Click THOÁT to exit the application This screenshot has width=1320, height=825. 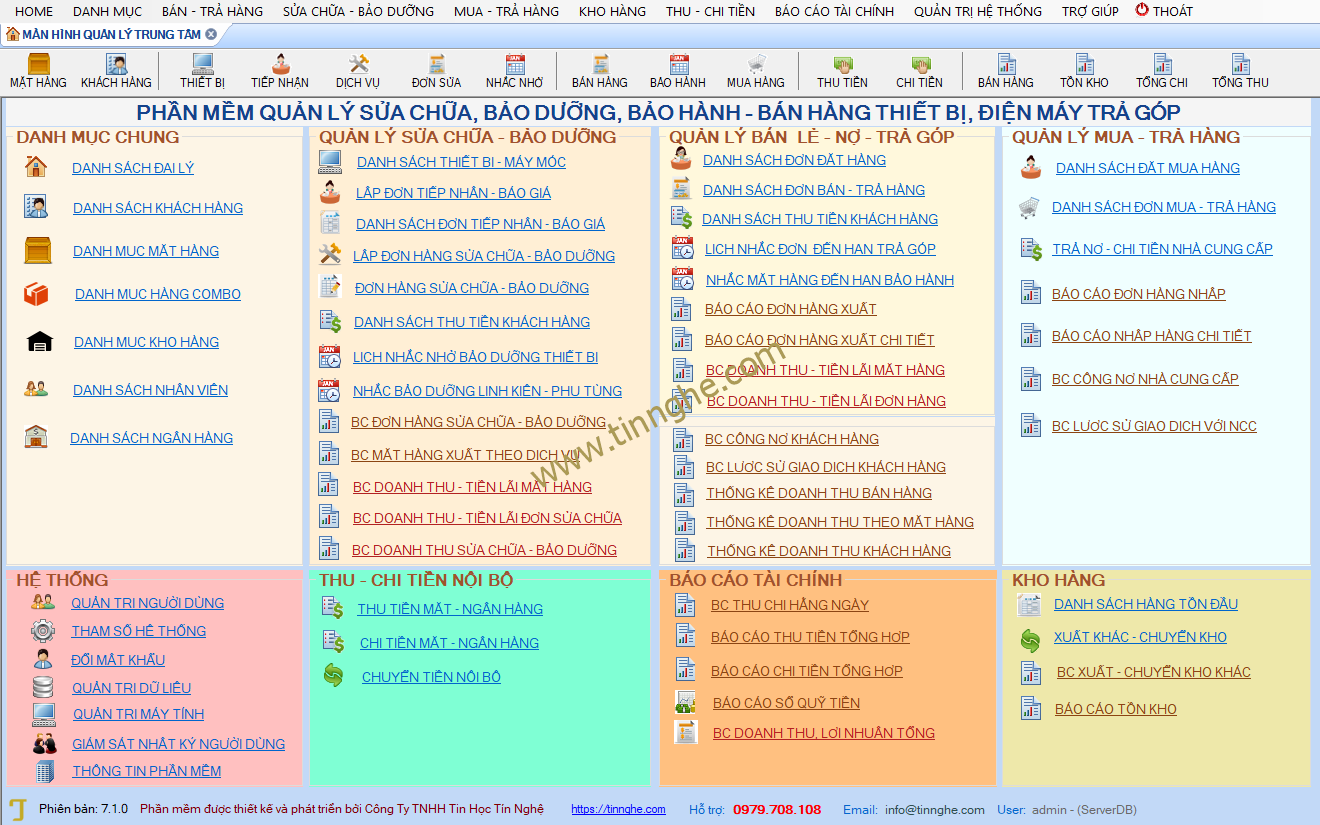pos(1164,11)
